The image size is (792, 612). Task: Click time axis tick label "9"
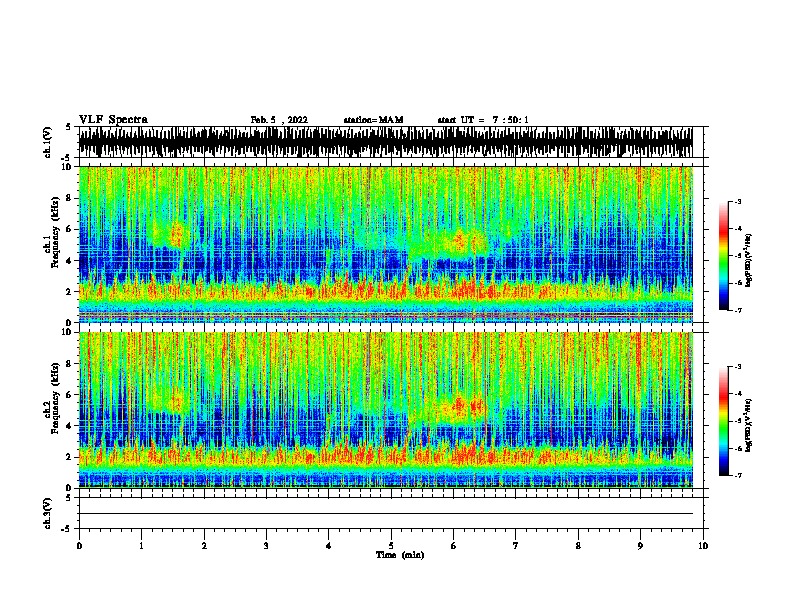640,546
